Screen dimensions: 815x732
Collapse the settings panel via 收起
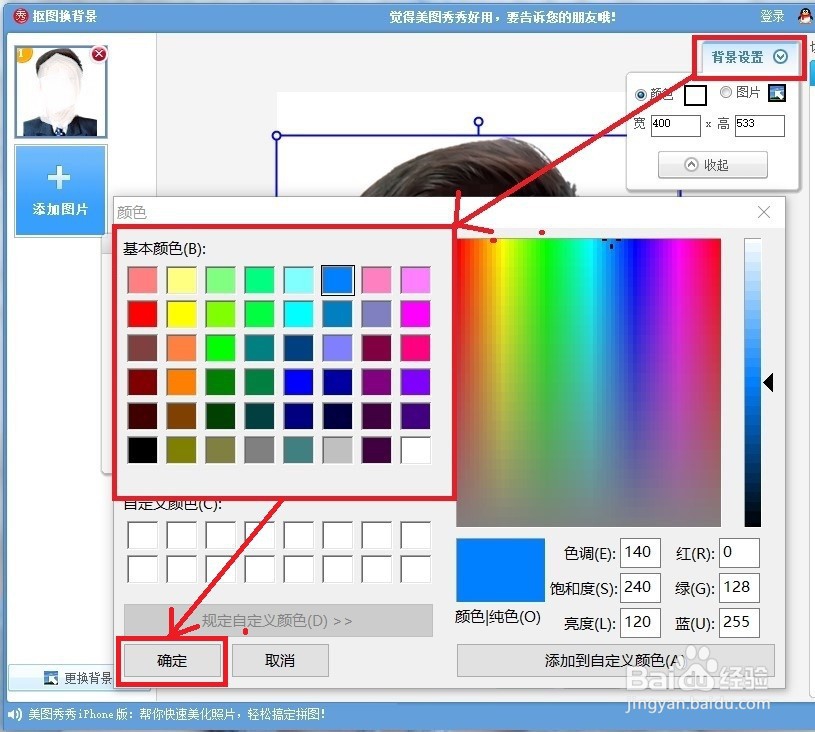pyautogui.click(x=712, y=165)
